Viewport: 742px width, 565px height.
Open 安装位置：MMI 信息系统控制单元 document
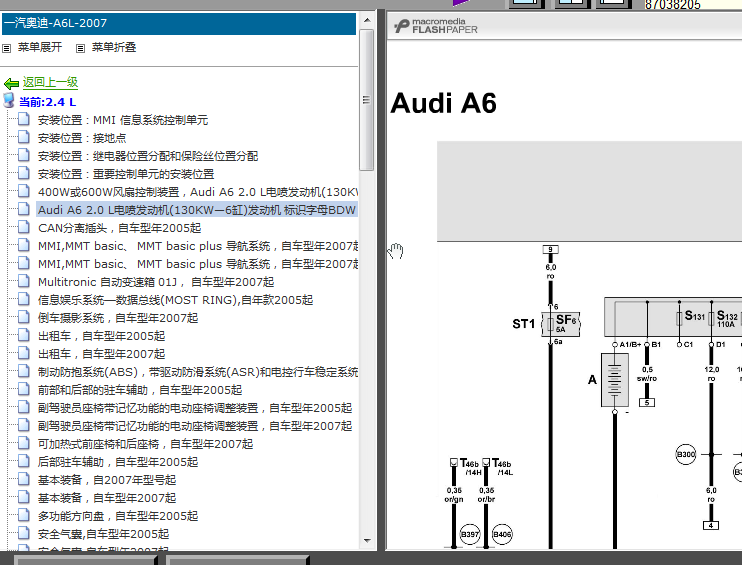[x=123, y=120]
